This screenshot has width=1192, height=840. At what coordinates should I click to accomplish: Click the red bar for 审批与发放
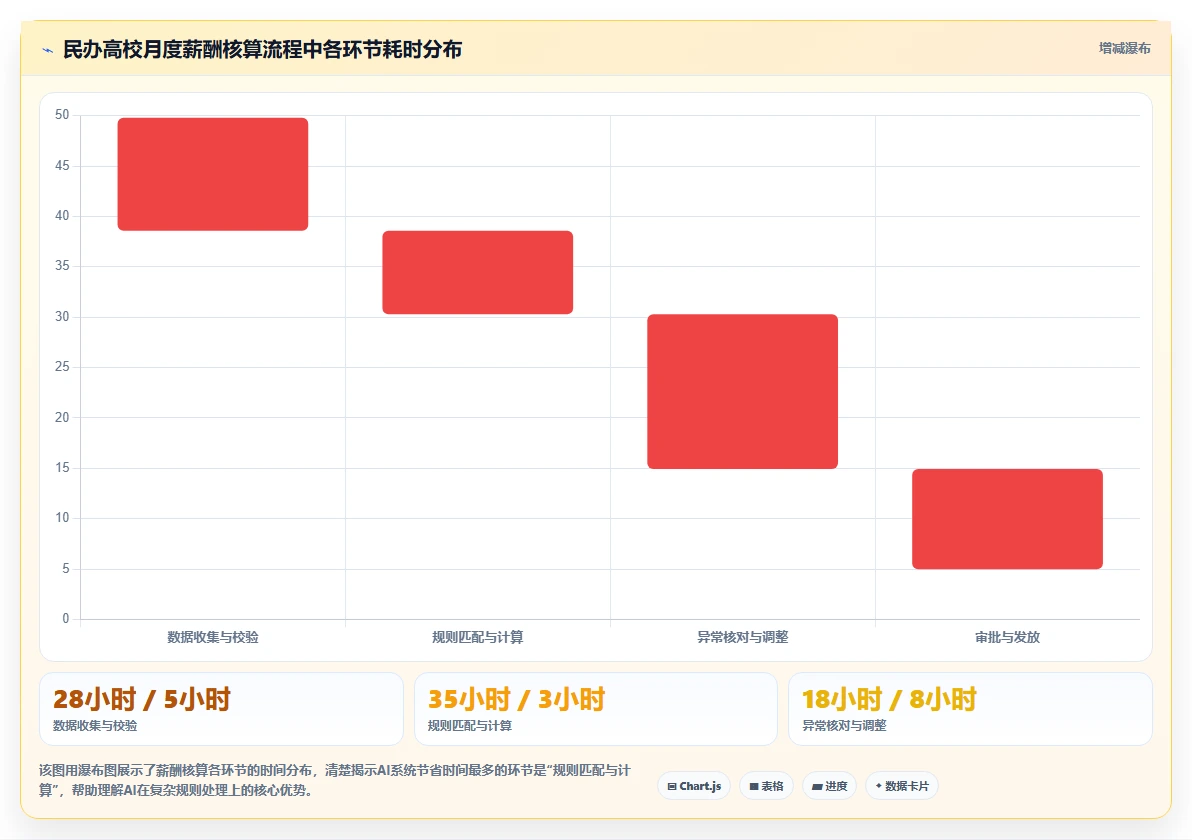click(1007, 519)
